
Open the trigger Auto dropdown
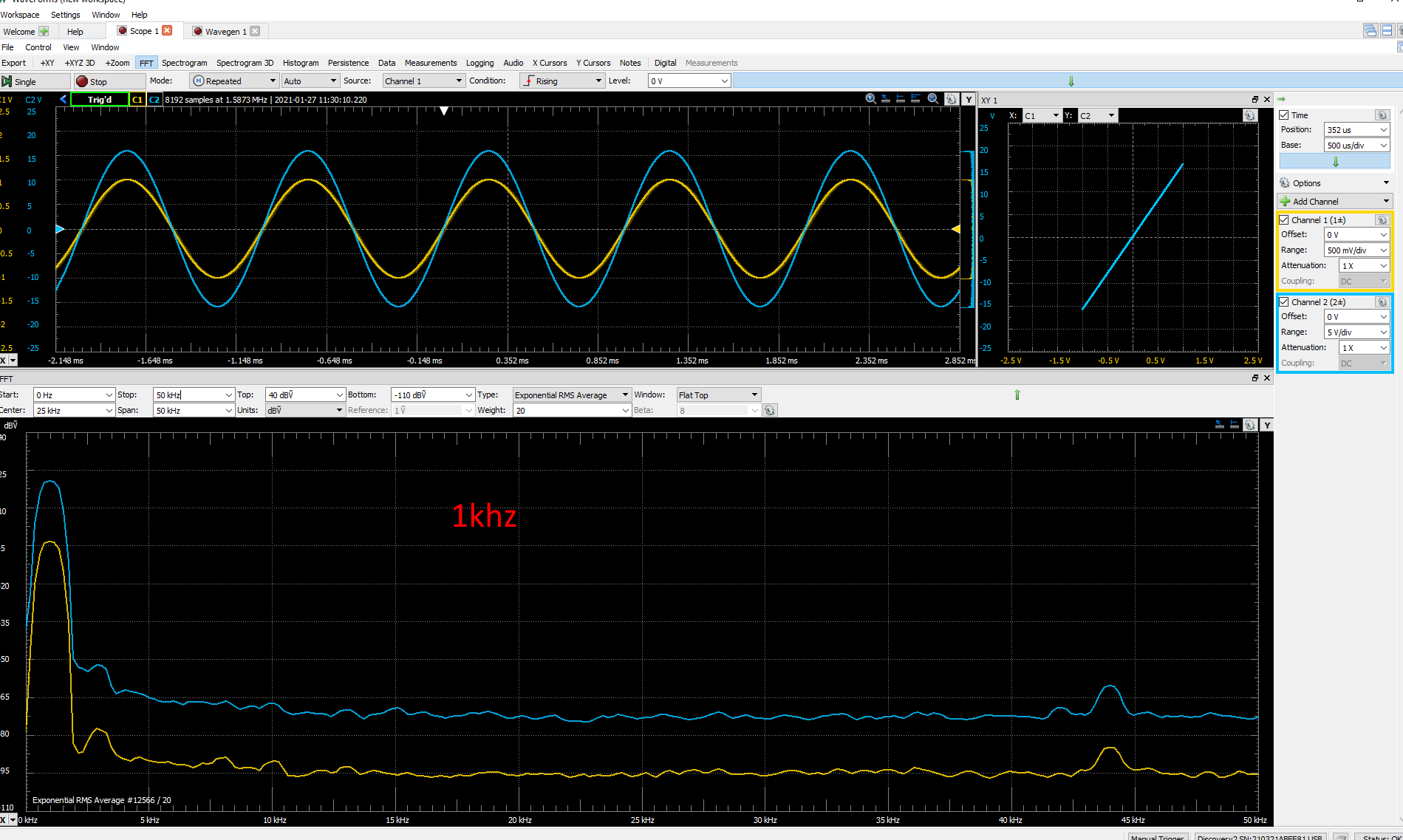(310, 81)
